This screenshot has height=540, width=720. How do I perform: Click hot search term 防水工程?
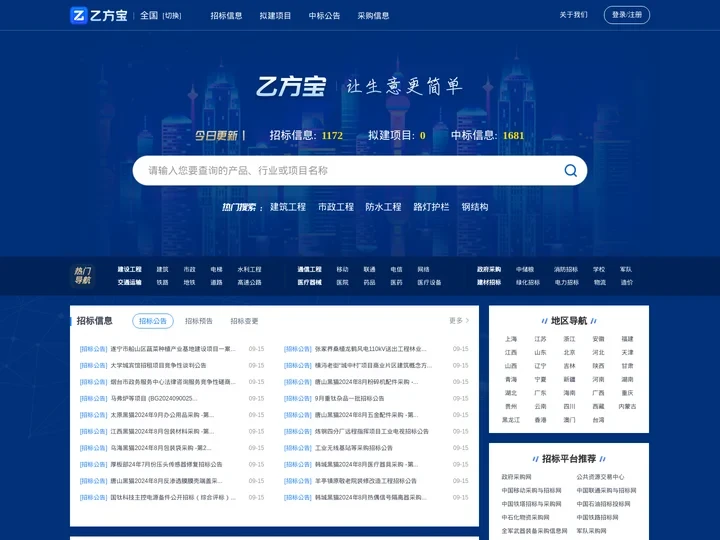point(383,207)
